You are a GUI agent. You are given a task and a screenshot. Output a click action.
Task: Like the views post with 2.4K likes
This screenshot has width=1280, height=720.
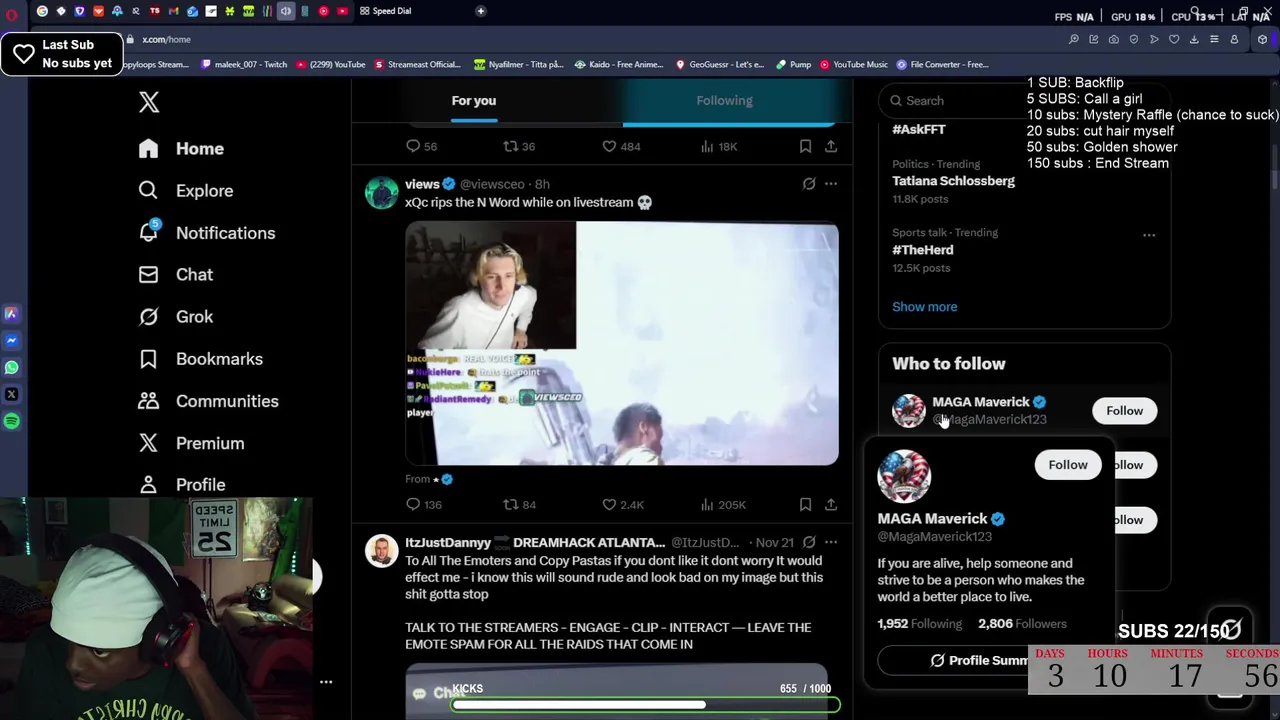coord(609,504)
